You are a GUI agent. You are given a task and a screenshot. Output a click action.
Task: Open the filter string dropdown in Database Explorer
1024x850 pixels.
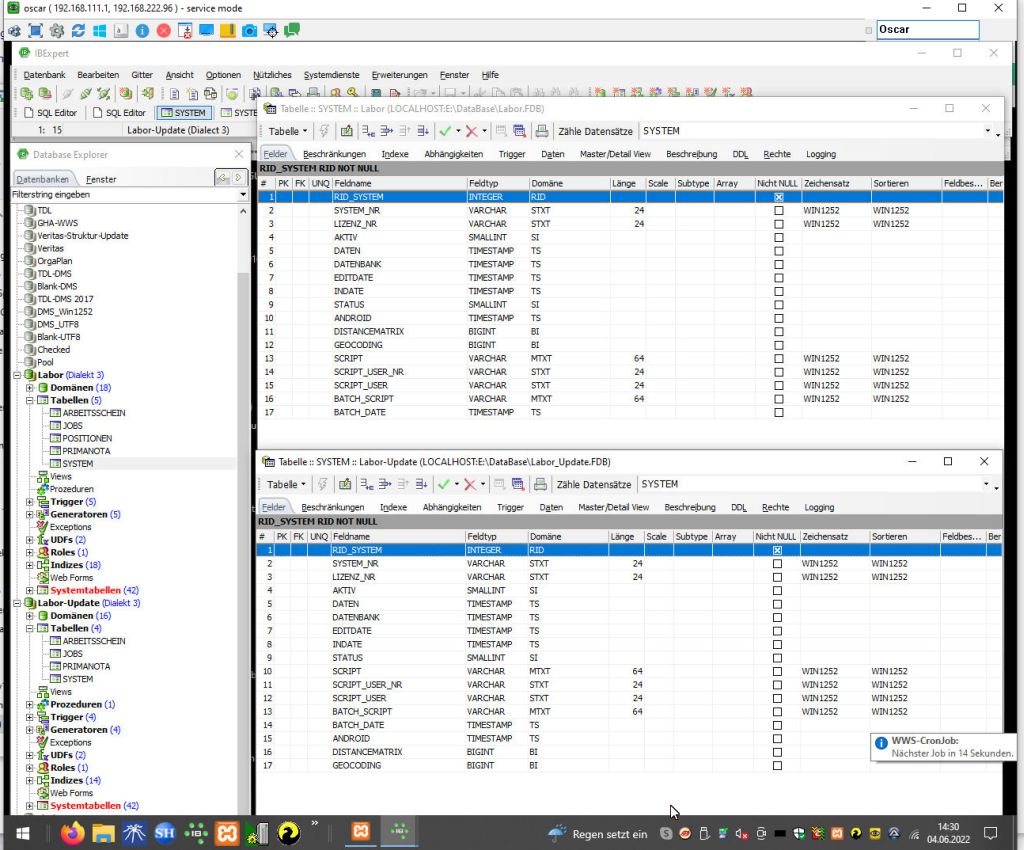243,195
